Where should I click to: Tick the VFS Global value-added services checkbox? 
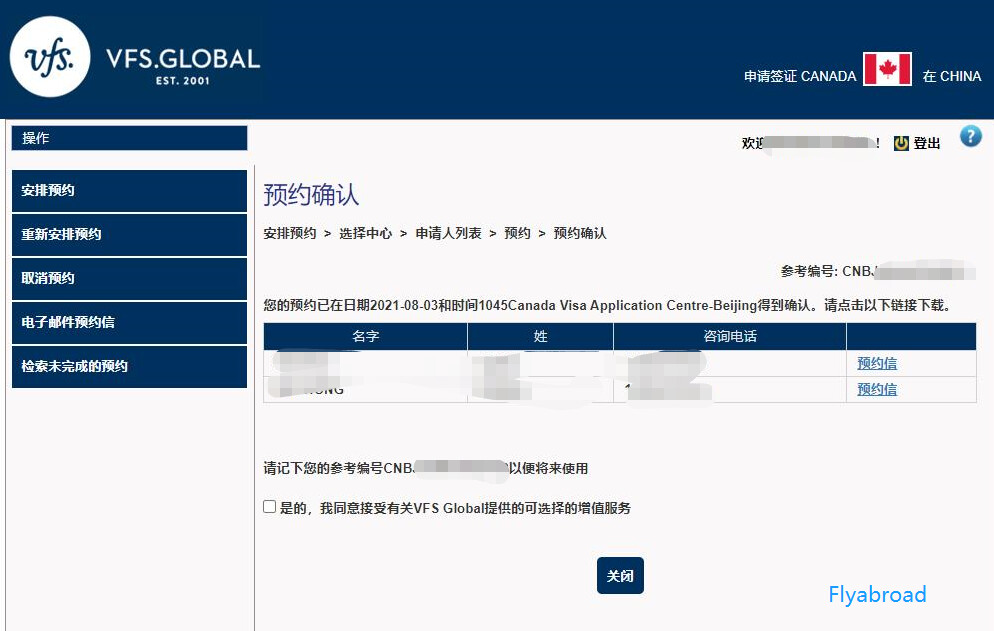point(270,507)
